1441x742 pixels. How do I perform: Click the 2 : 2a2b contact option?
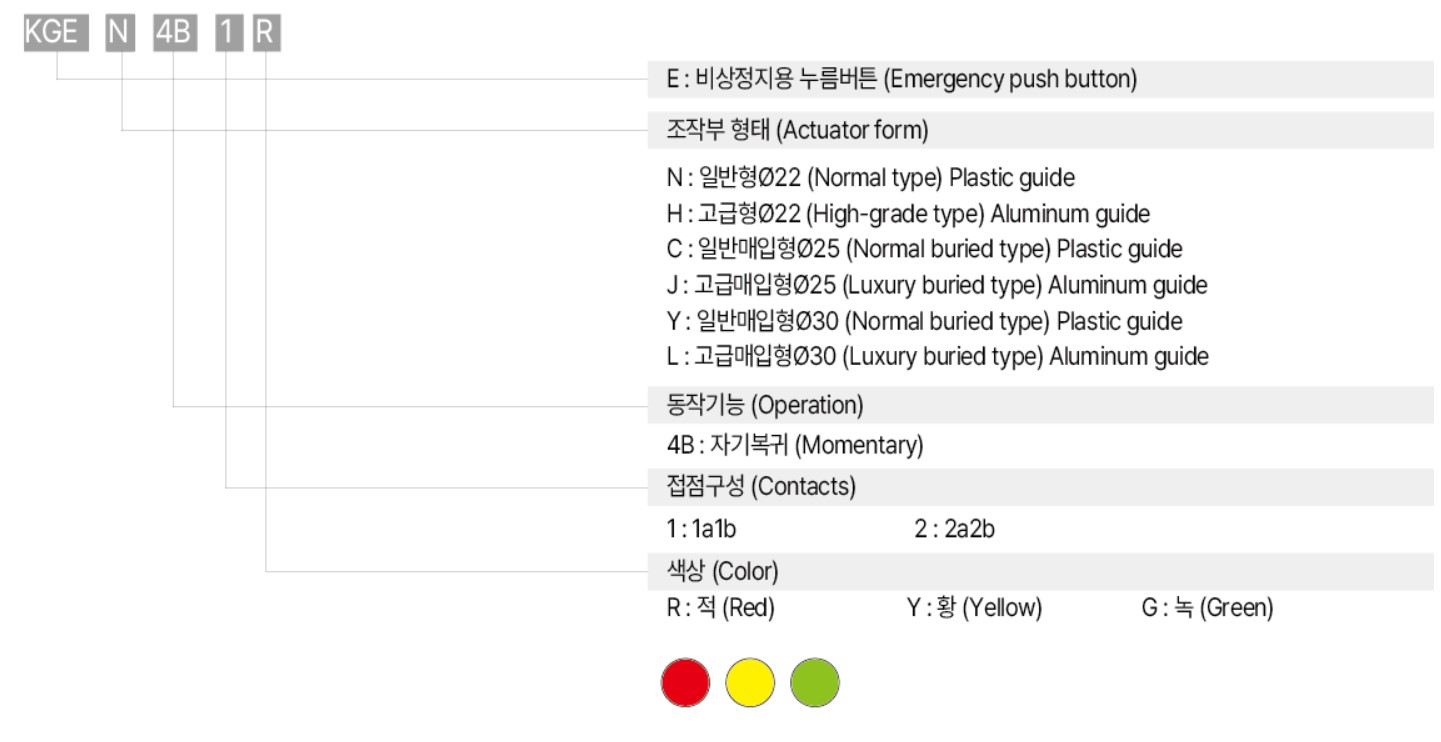tap(955, 530)
